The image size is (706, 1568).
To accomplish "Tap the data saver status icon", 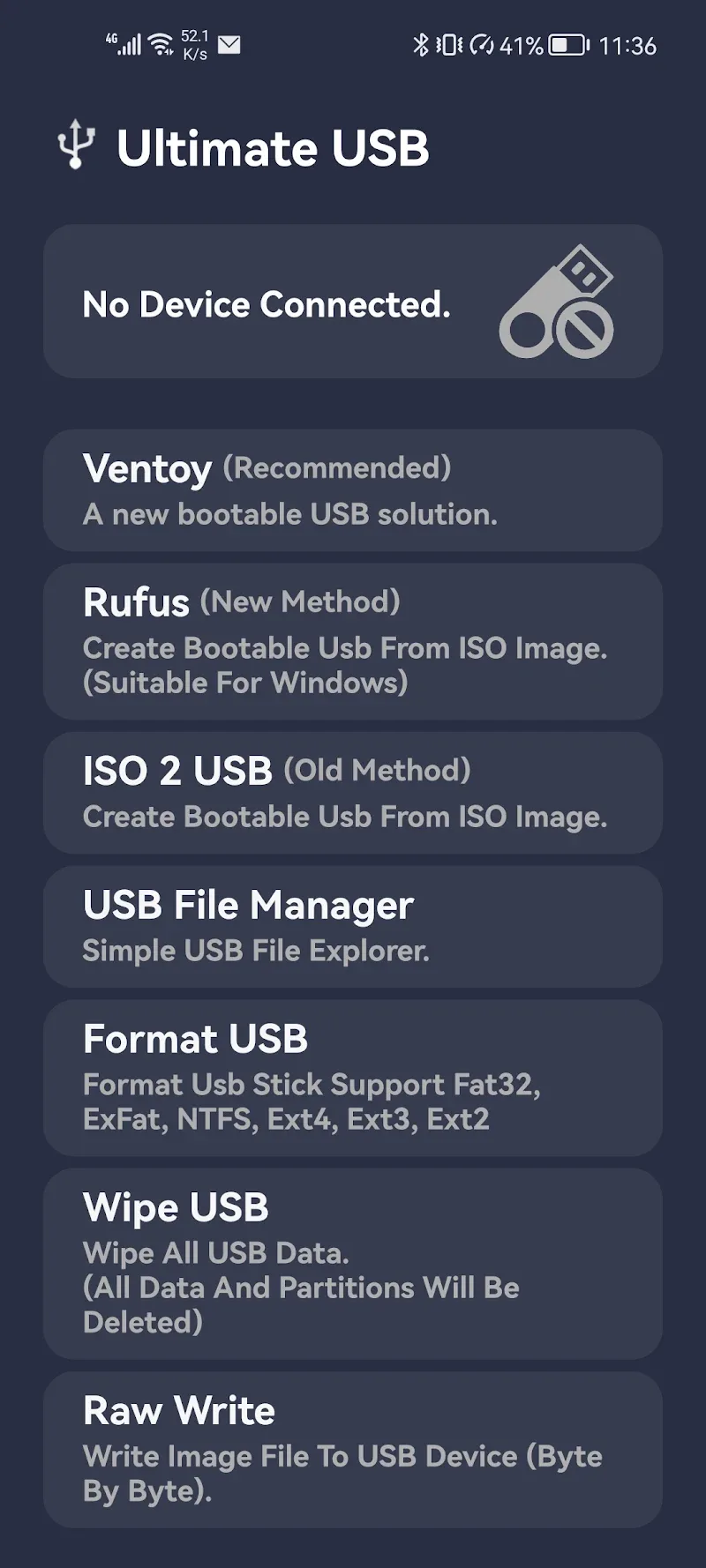I will coord(482,45).
